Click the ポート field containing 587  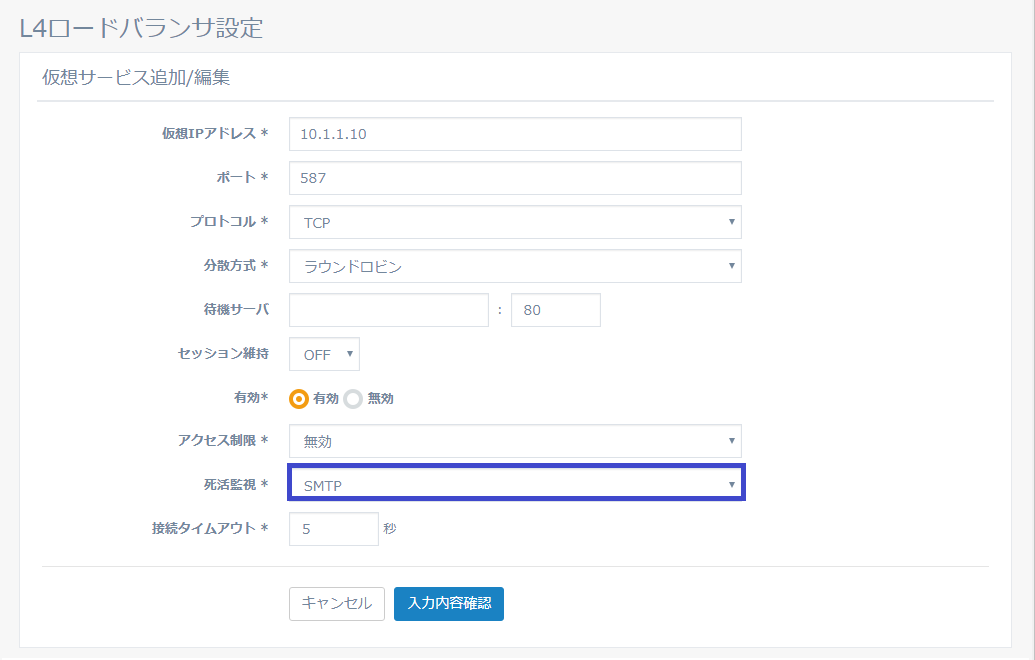(x=515, y=178)
